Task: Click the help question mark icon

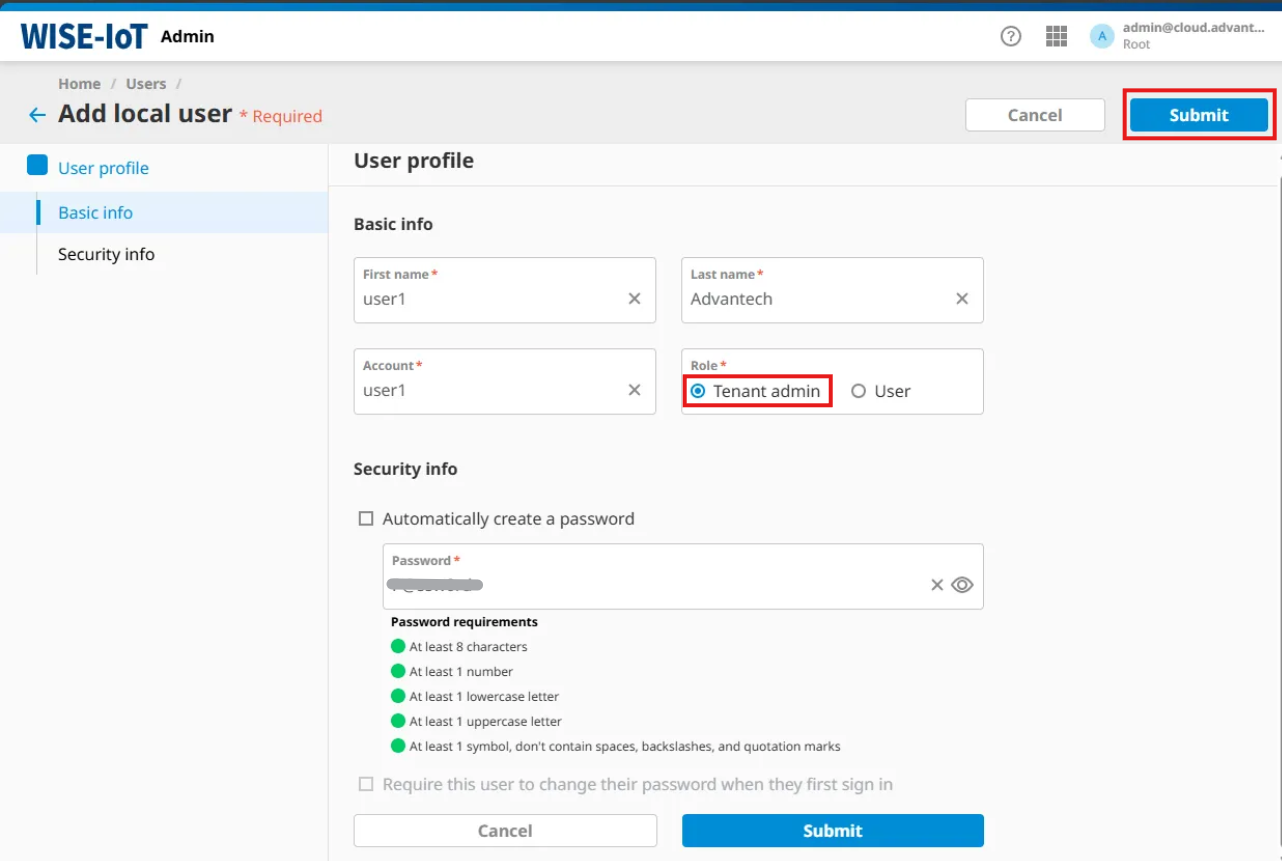Action: tap(1011, 37)
